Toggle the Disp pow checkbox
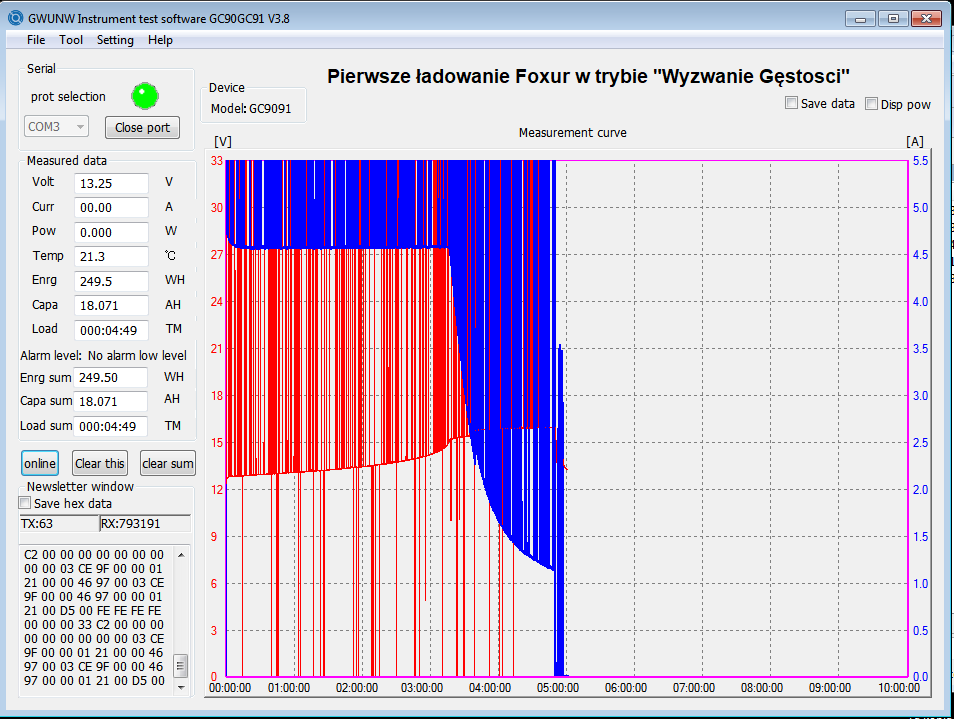Image resolution: width=954 pixels, height=719 pixels. click(871, 103)
